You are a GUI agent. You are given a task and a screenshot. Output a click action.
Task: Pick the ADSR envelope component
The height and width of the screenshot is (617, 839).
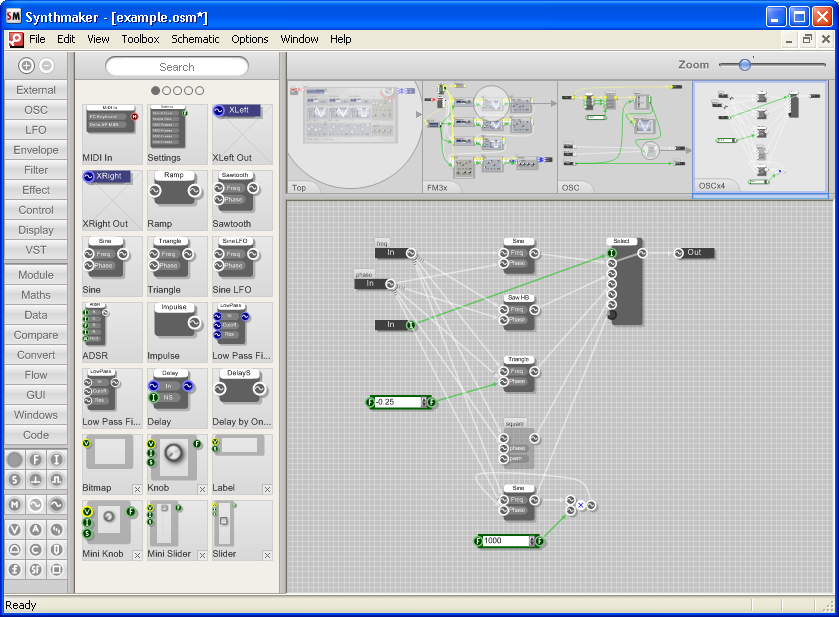[112, 332]
